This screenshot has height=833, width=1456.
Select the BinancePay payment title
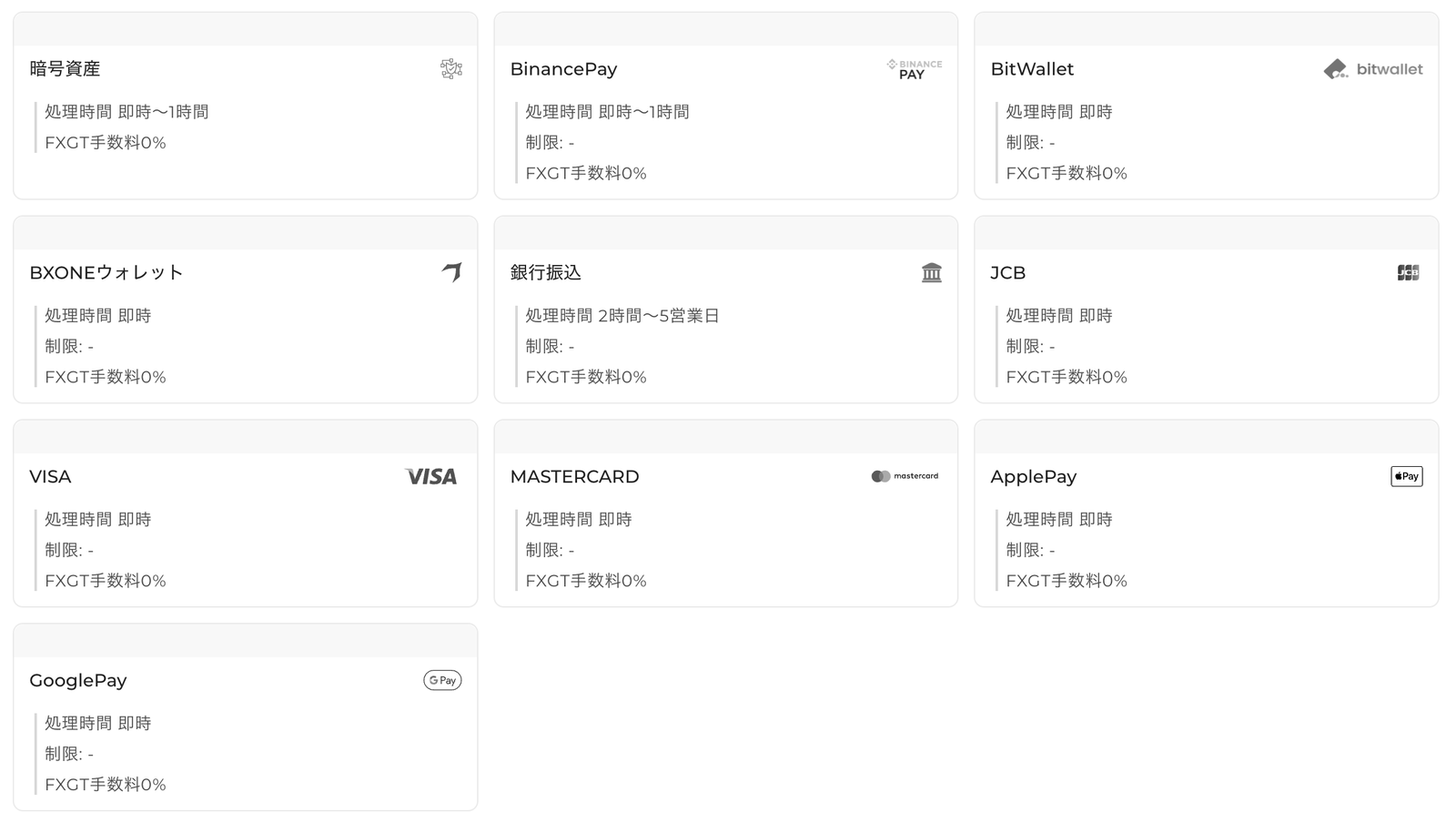563,69
